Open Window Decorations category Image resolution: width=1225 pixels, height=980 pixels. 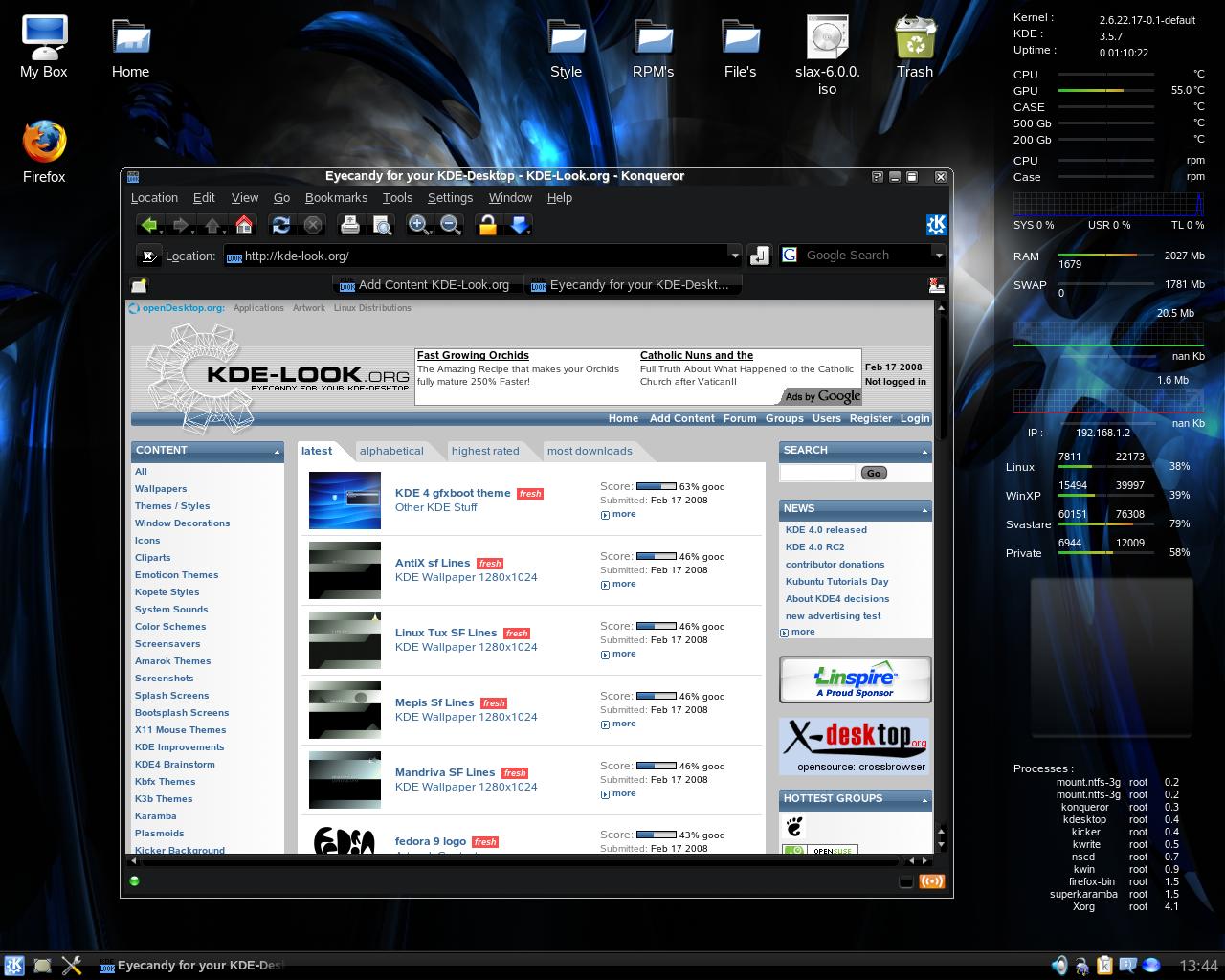[x=183, y=523]
